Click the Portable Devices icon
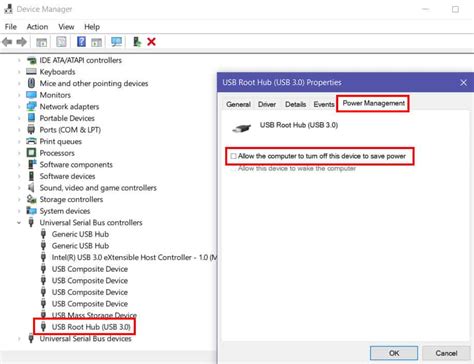 [31, 118]
